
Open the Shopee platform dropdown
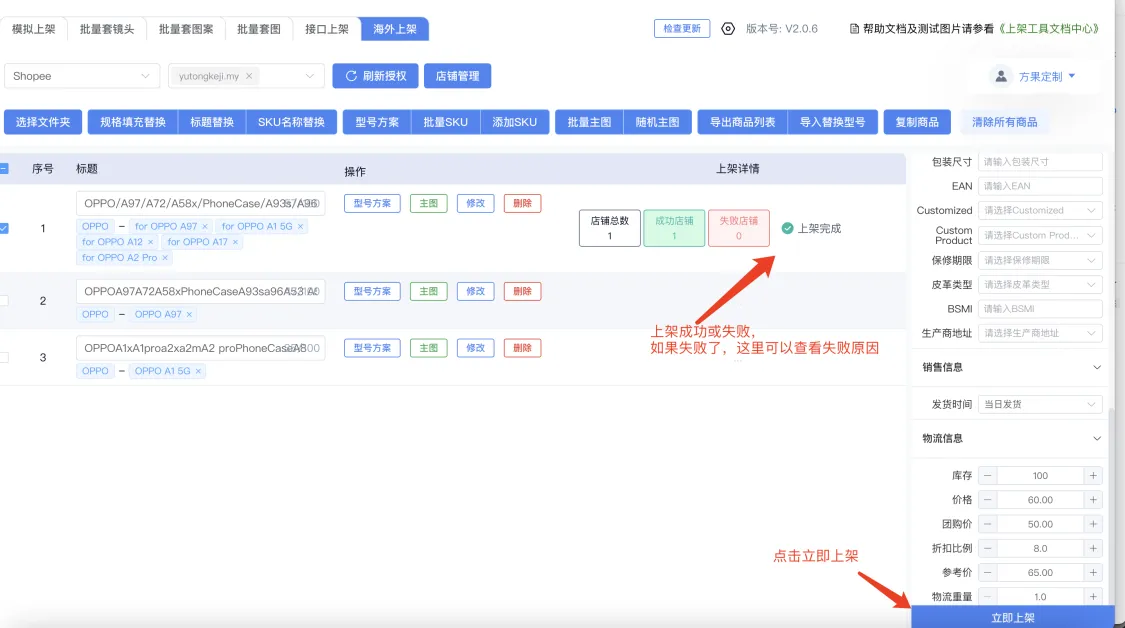pyautogui.click(x=81, y=76)
